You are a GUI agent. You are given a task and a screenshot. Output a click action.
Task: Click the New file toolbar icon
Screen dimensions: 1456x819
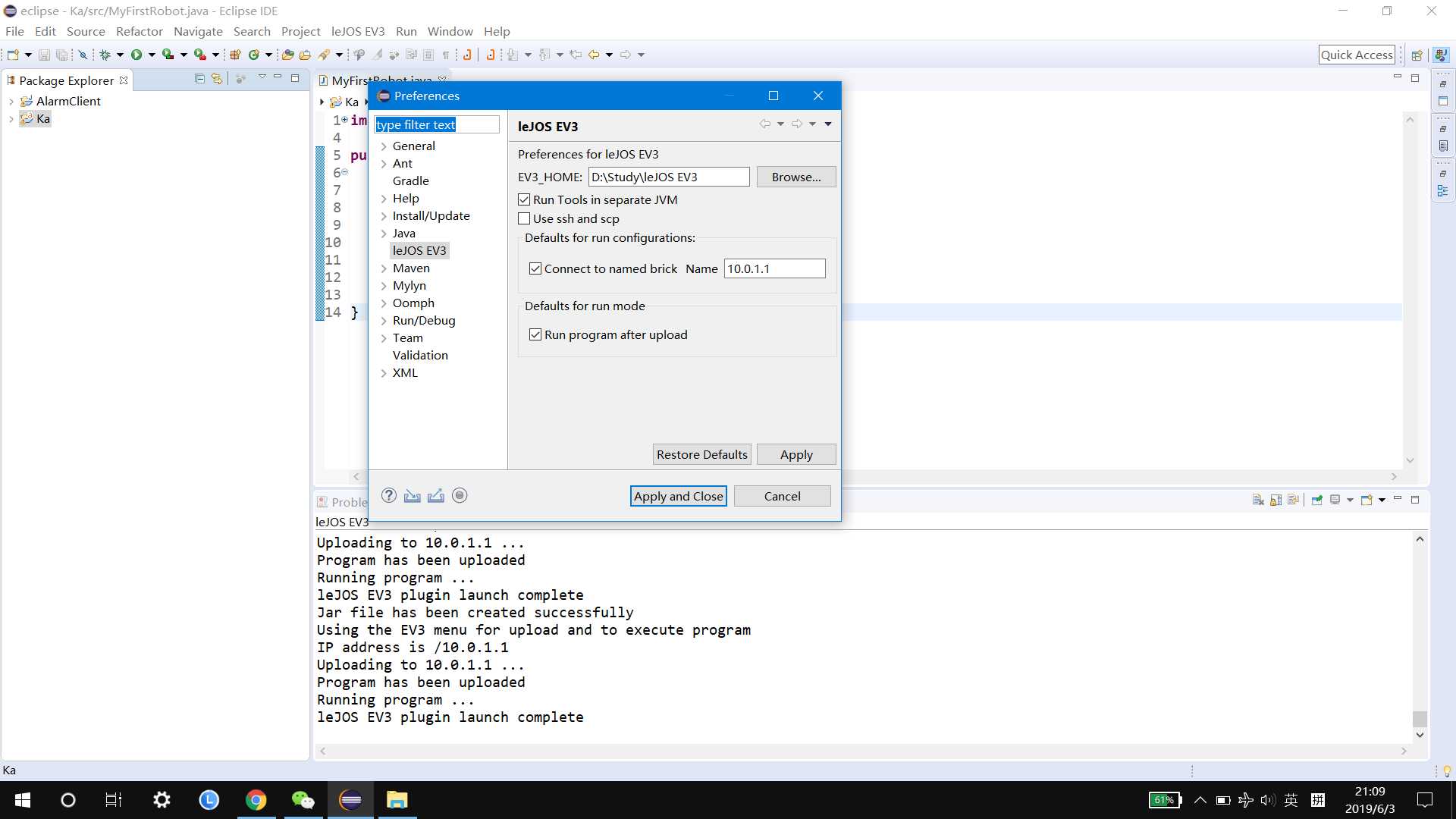[13, 55]
